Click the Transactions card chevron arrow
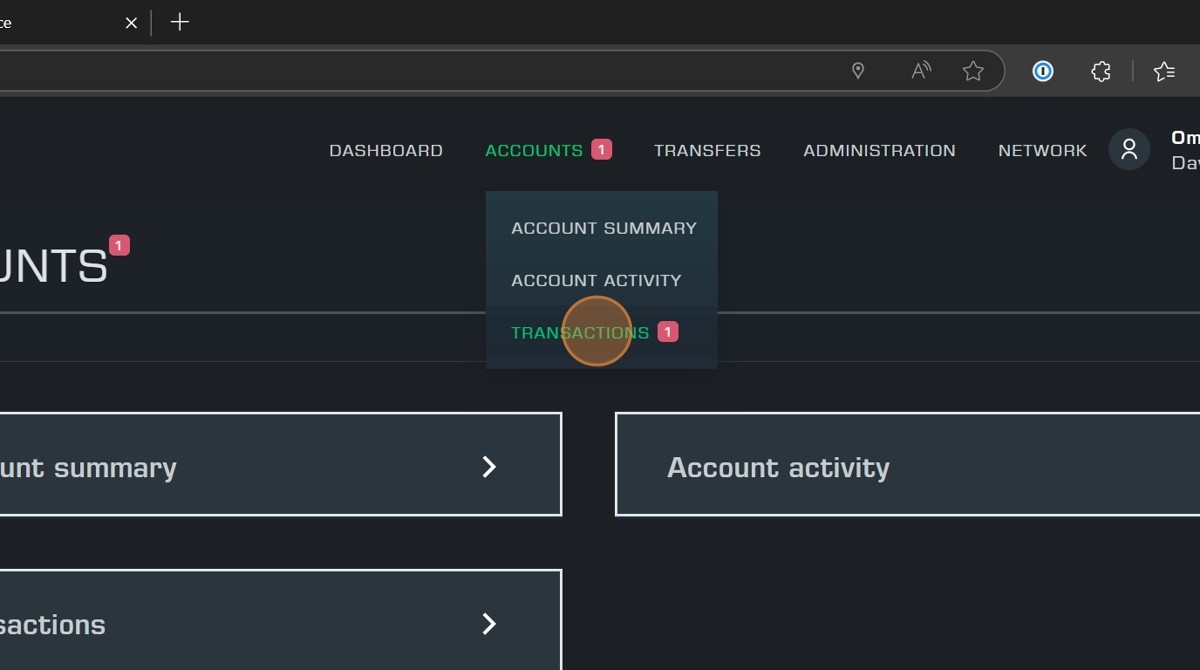The width and height of the screenshot is (1200, 670). (x=489, y=624)
